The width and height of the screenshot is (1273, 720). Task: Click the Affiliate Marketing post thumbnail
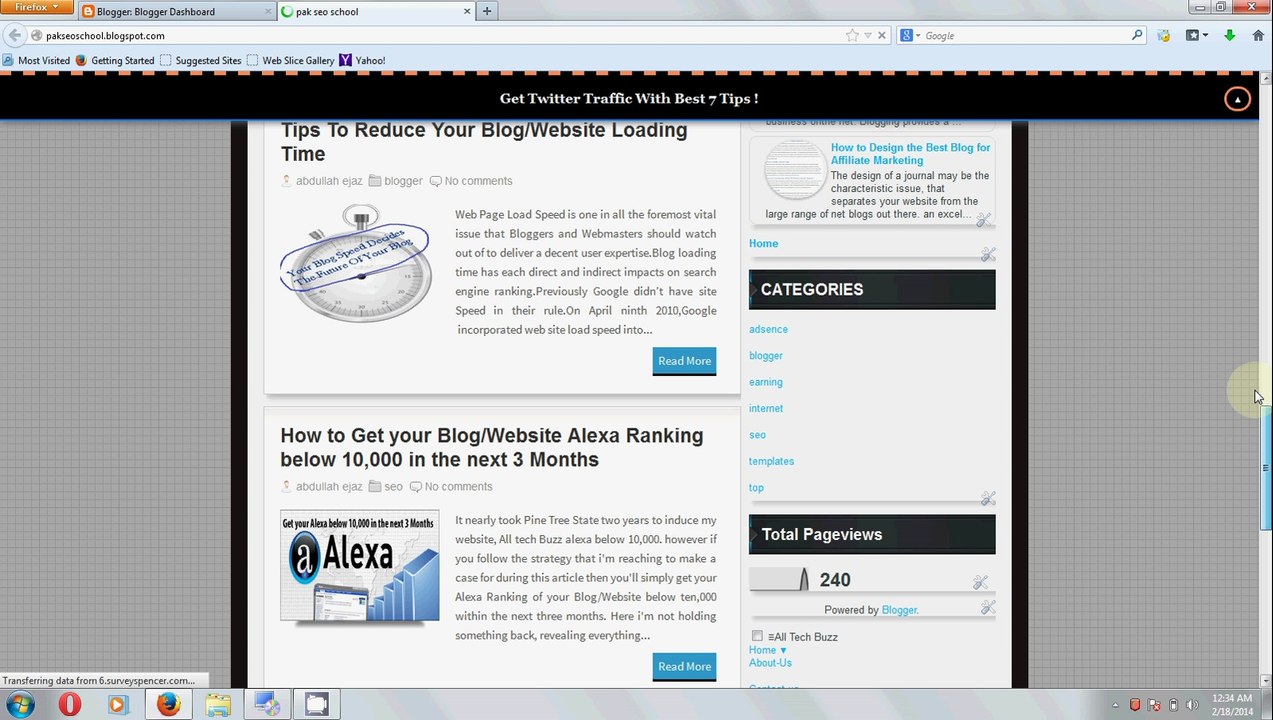pyautogui.click(x=795, y=169)
